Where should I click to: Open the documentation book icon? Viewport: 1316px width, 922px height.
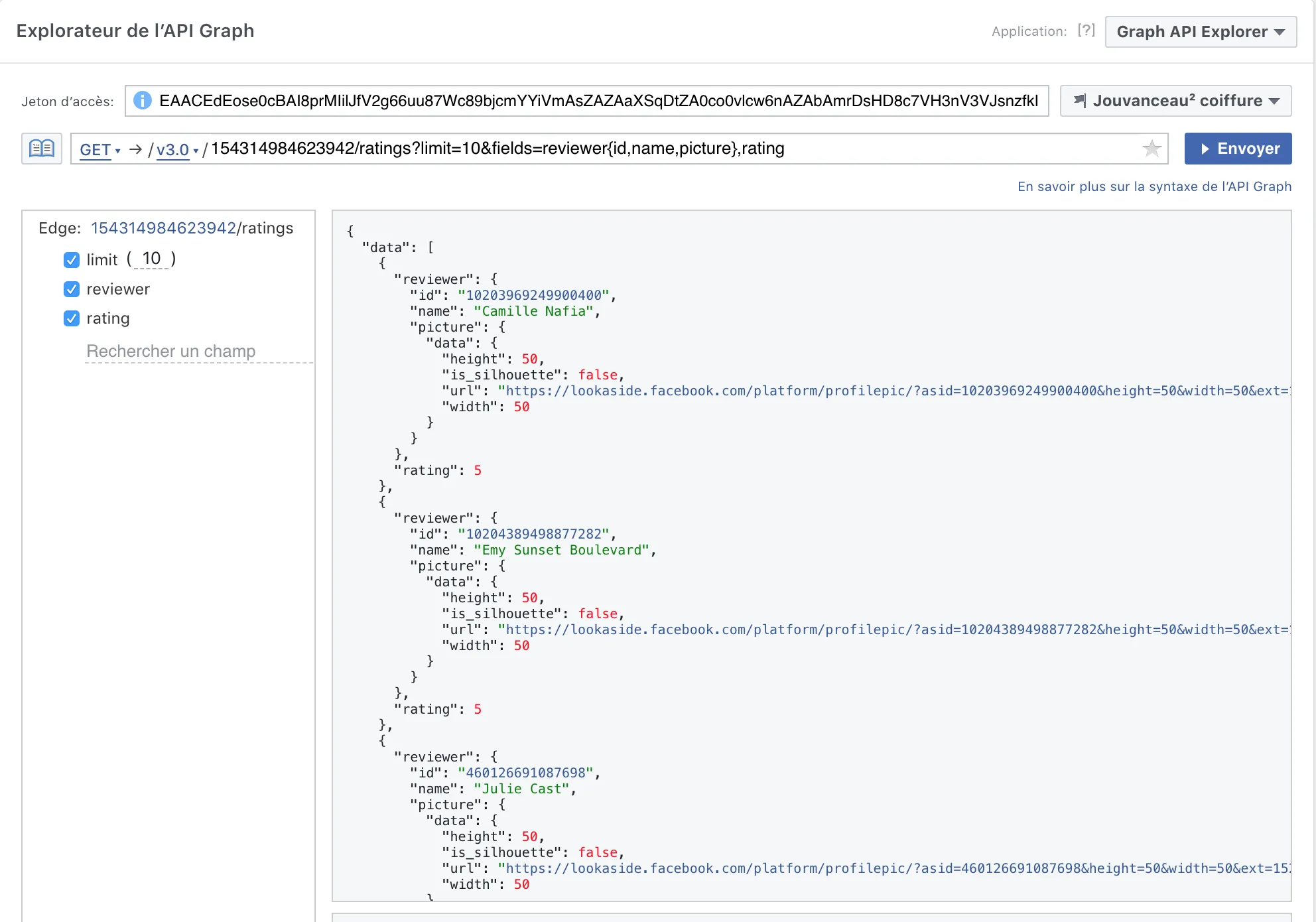tap(42, 149)
